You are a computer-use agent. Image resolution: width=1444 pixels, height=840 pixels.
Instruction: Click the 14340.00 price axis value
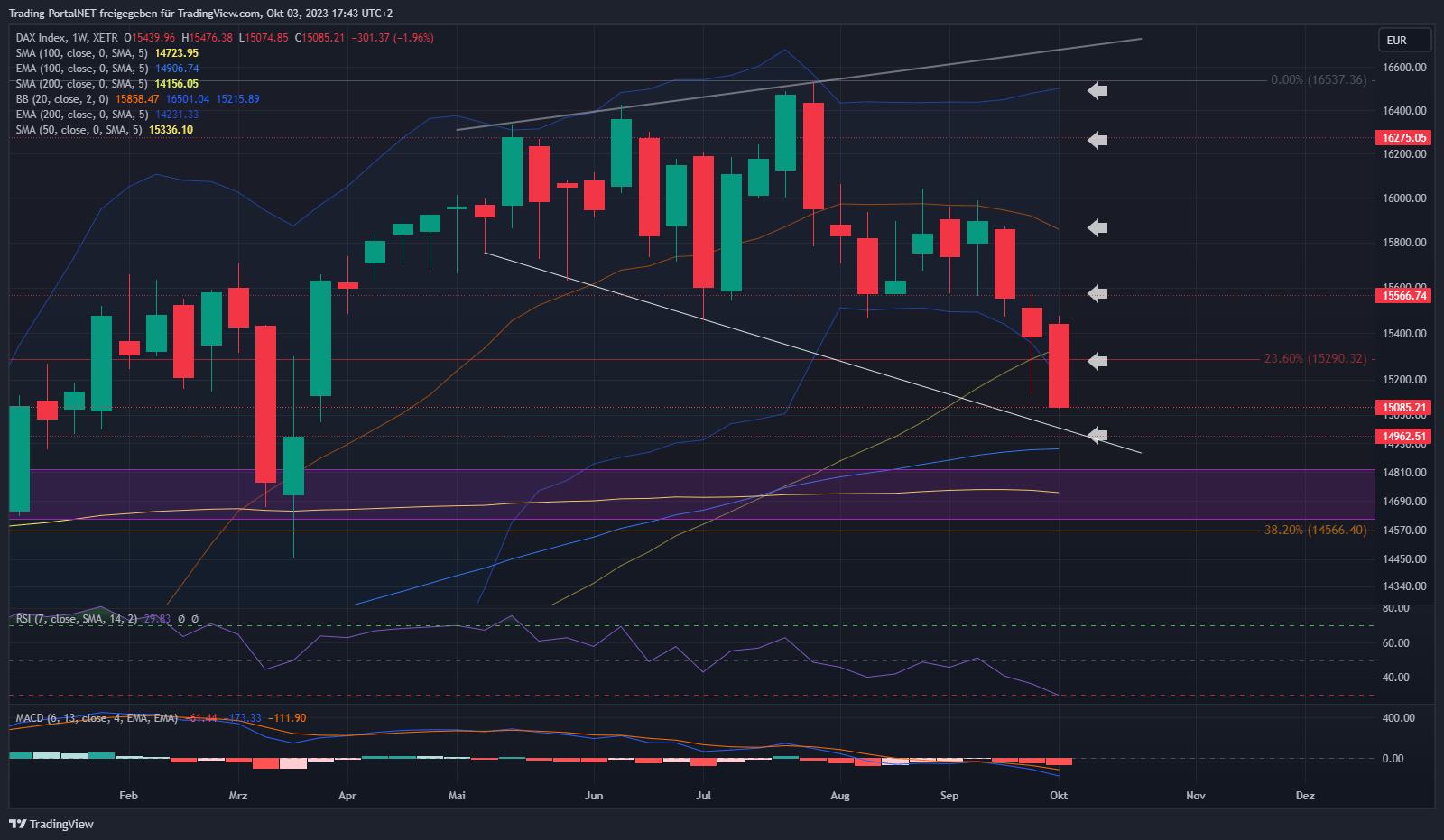coord(1404,586)
